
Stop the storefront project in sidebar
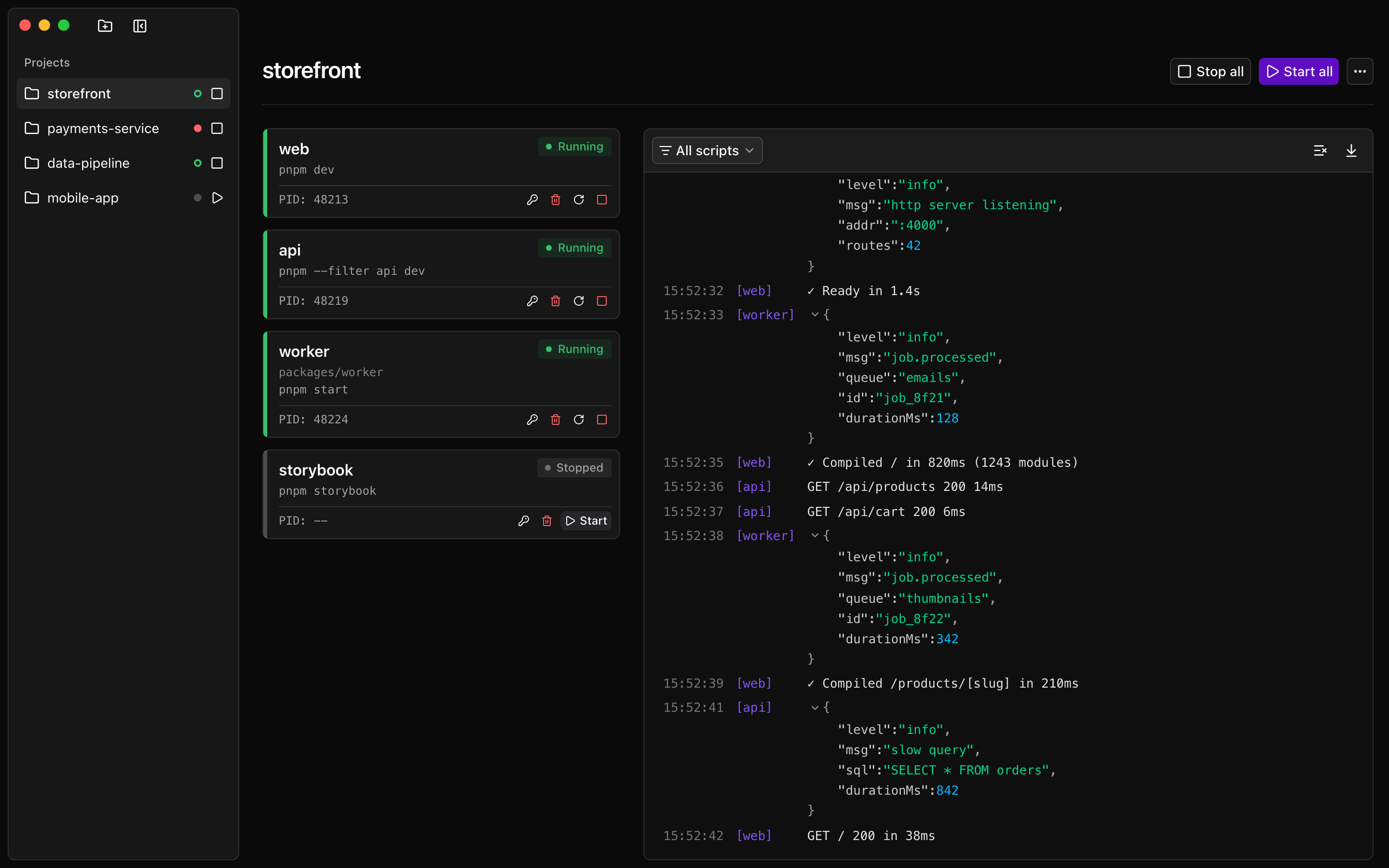[217, 94]
